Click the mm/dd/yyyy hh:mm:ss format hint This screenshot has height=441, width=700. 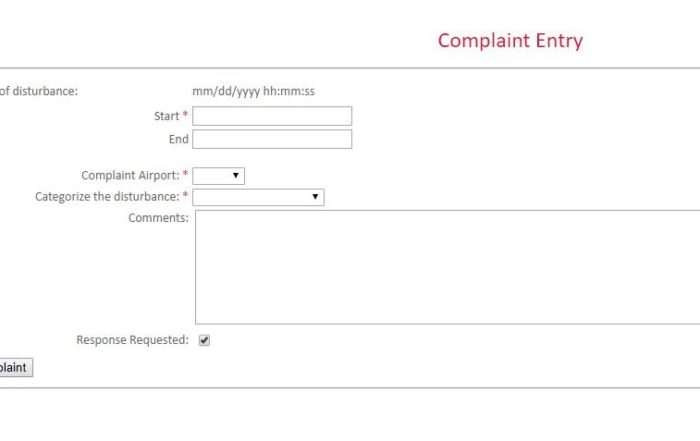[253, 92]
